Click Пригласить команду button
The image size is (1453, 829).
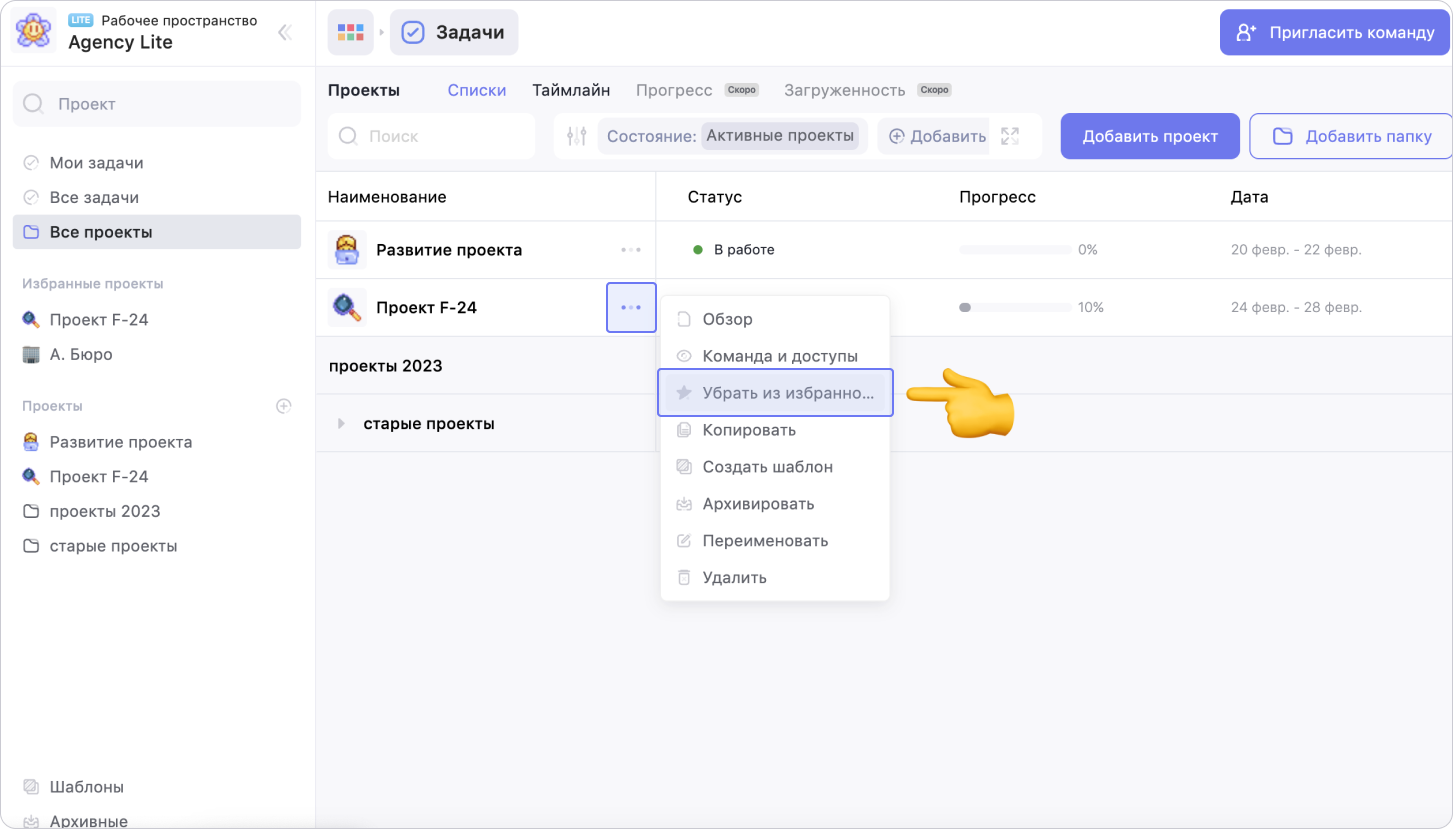(1335, 32)
